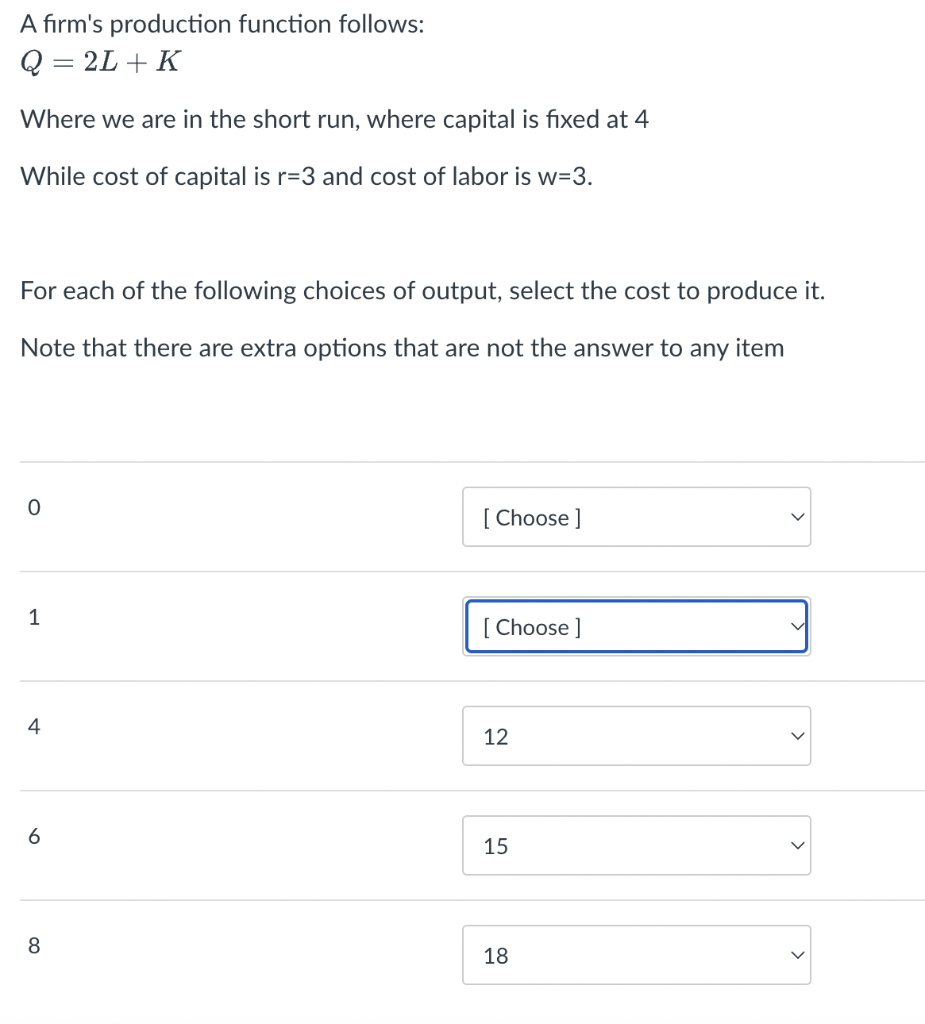Image resolution: width=925 pixels, height=1024 pixels.
Task: Click the chevron arrow next to value 18
Action: [x=797, y=955]
